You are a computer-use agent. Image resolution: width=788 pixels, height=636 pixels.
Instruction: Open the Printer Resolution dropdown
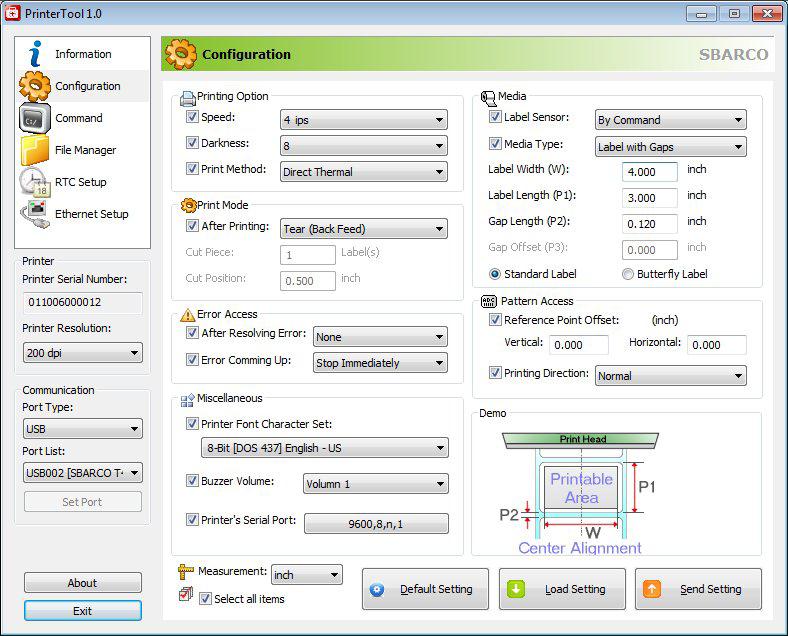(82, 353)
